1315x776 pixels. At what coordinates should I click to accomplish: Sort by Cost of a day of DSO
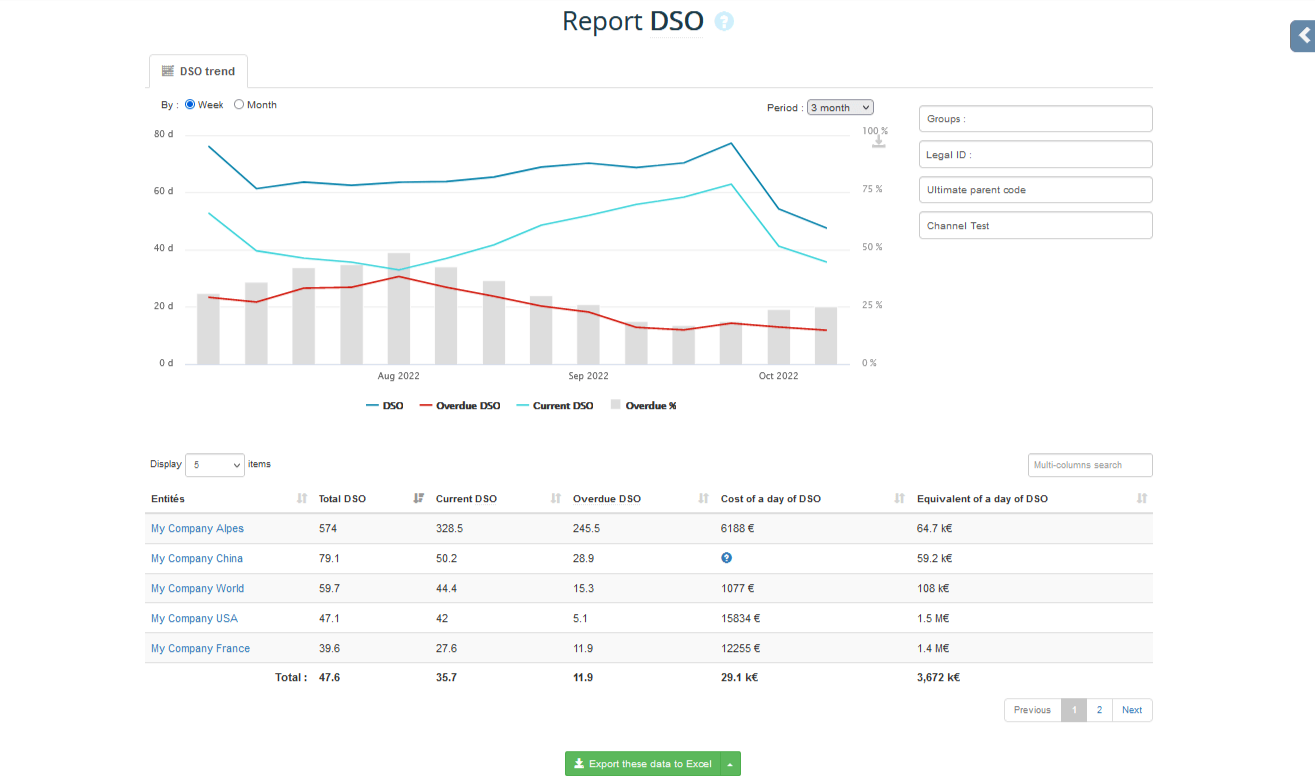coord(899,498)
